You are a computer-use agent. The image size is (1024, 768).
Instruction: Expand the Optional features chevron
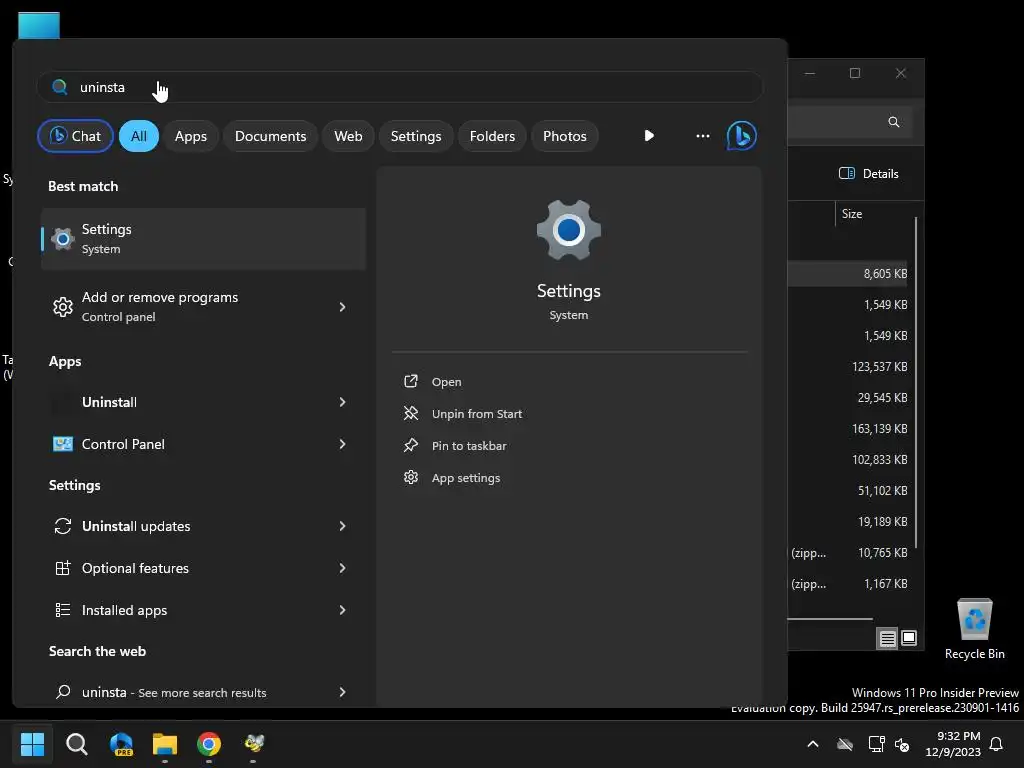point(342,568)
